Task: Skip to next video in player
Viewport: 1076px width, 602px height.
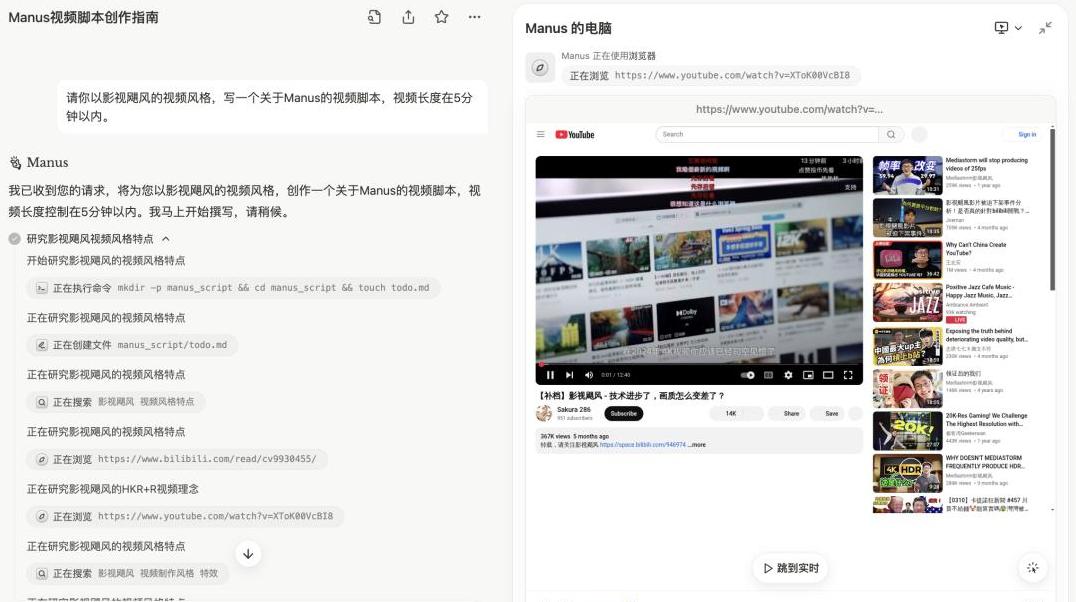Action: 569,375
